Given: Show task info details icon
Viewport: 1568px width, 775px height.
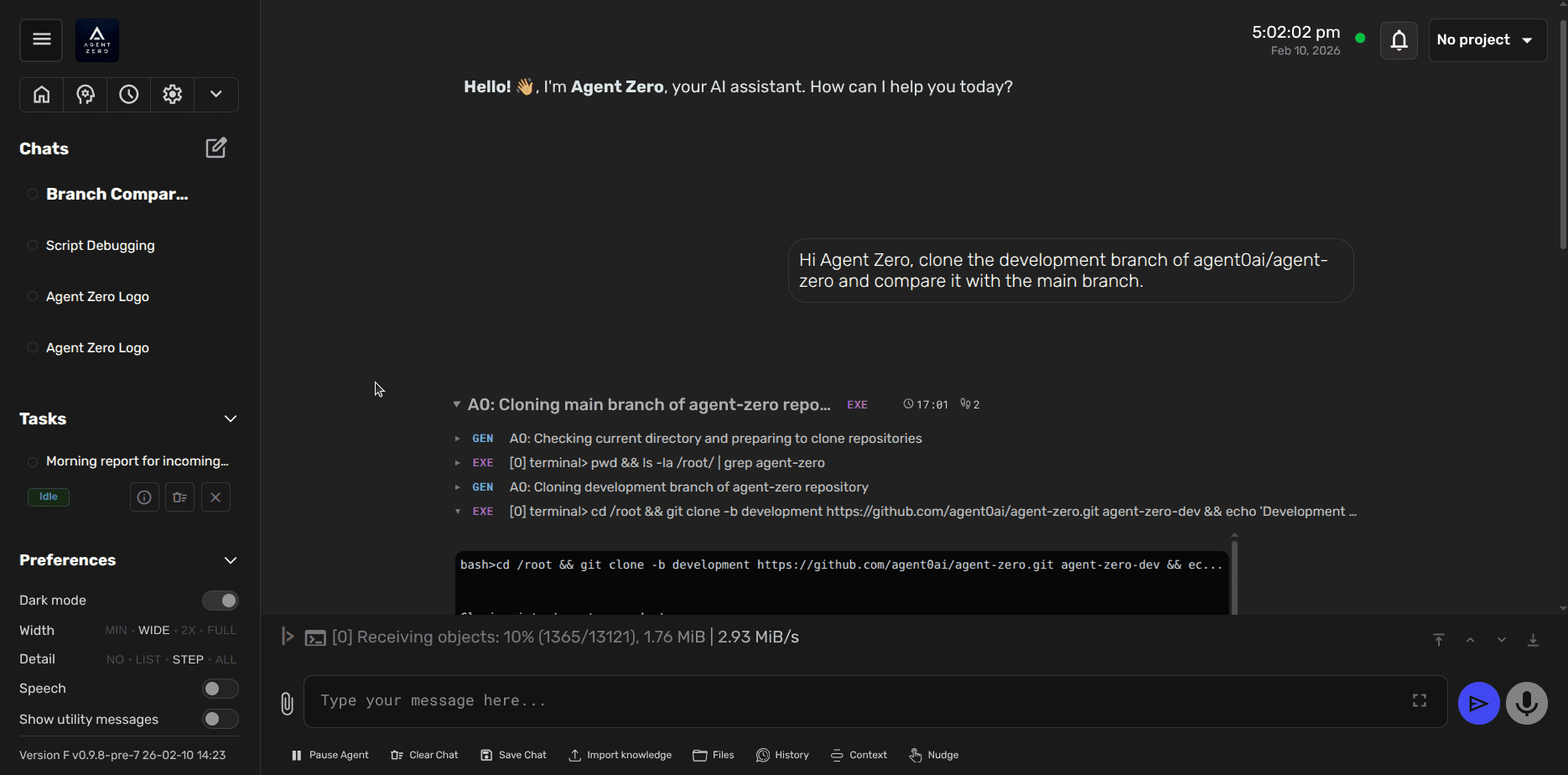Looking at the screenshot, I should pos(144,497).
